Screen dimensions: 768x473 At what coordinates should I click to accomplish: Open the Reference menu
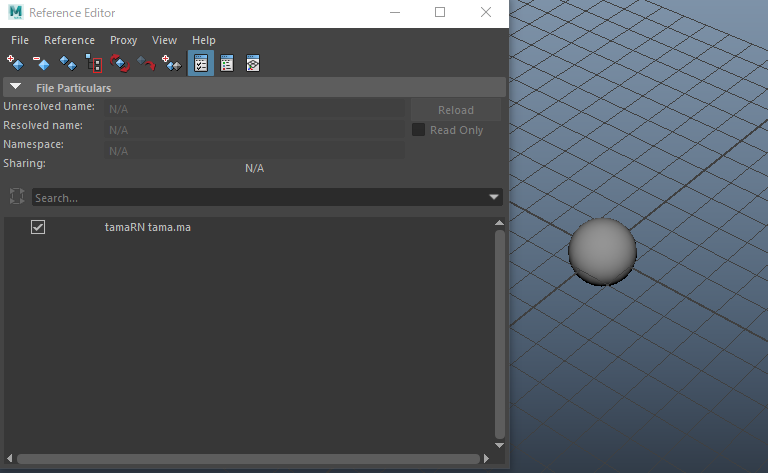click(70, 40)
